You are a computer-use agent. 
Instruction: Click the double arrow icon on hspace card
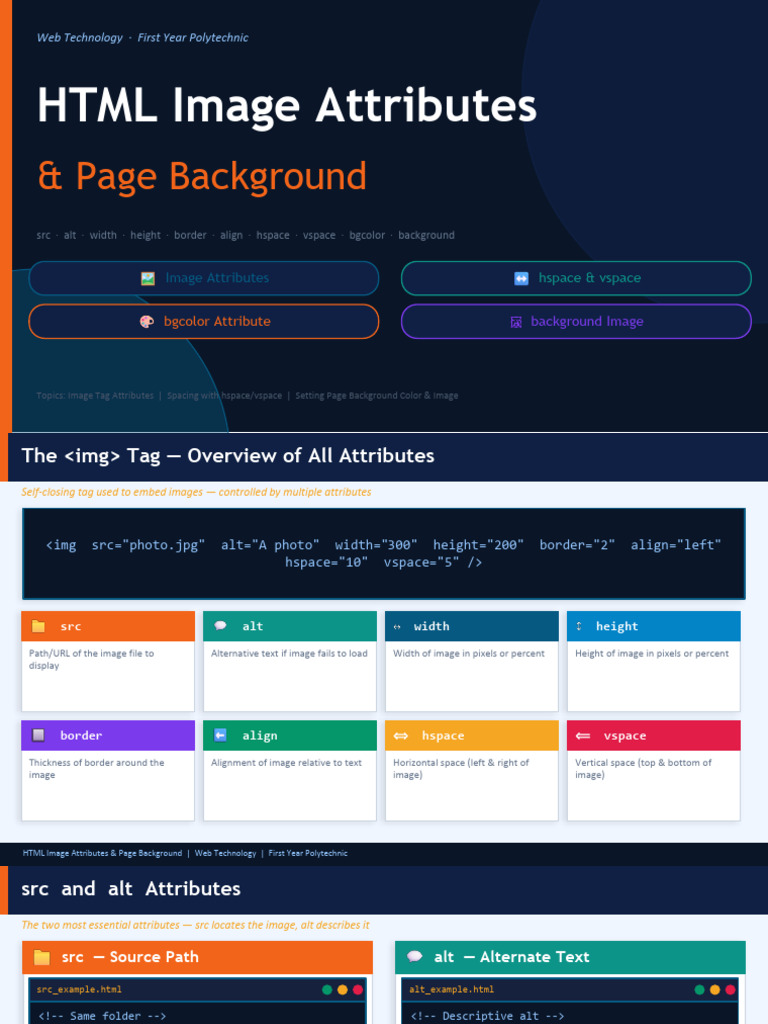pos(401,736)
